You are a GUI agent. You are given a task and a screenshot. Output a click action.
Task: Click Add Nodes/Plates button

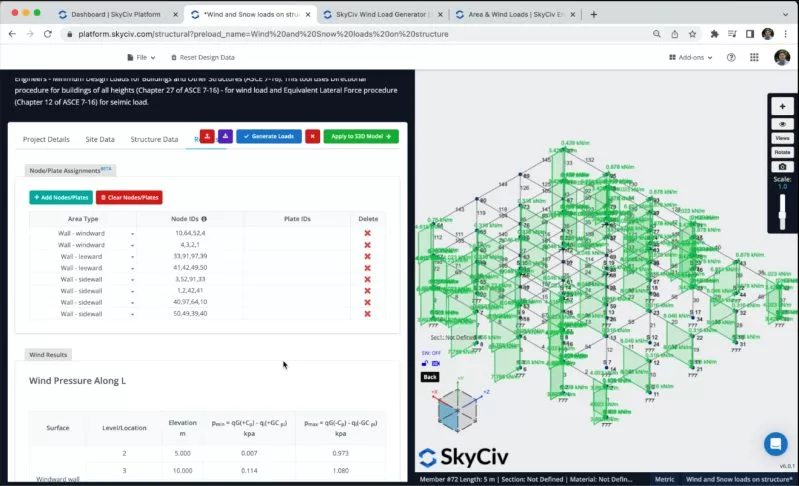tap(61, 197)
